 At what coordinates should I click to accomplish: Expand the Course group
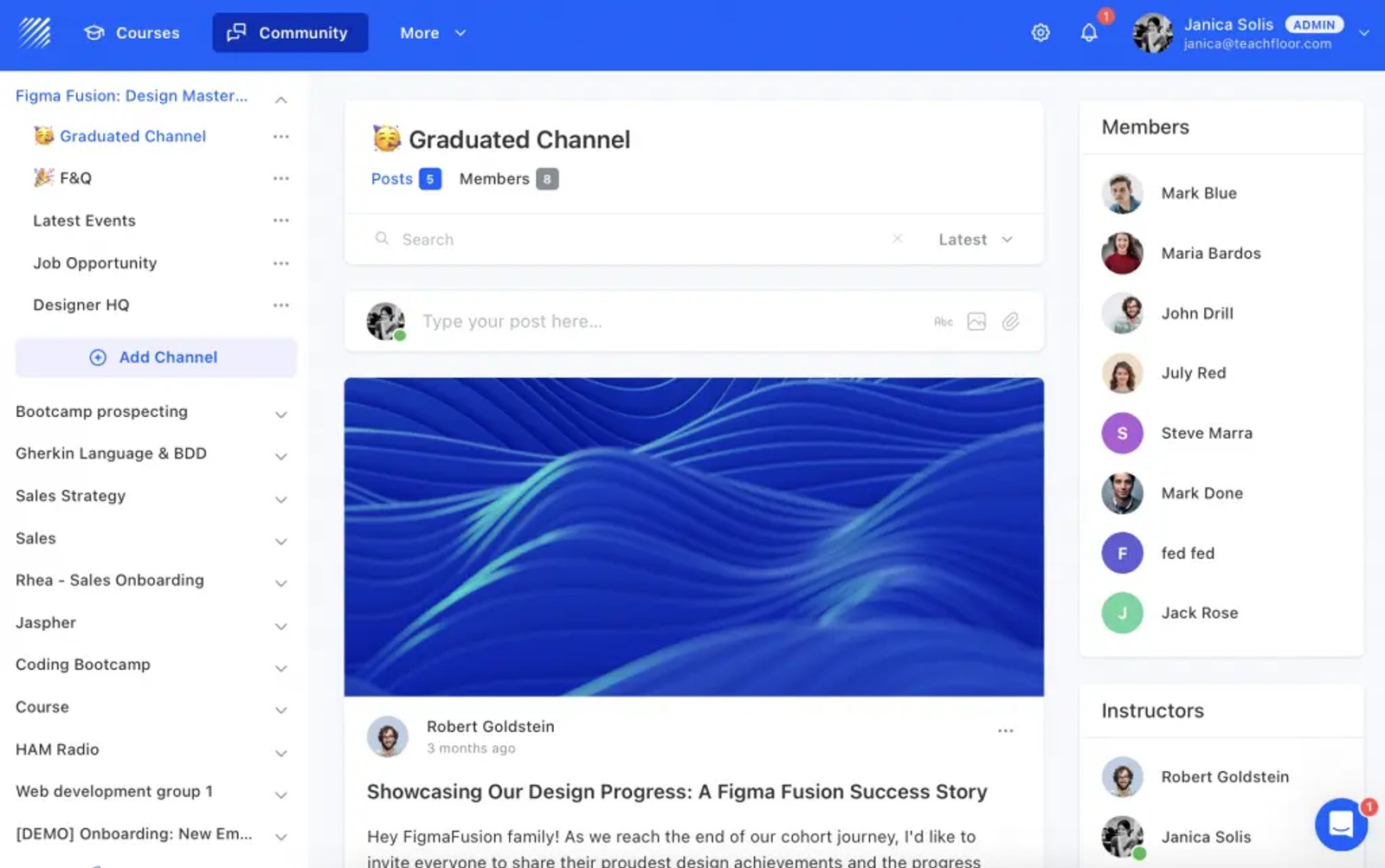click(280, 710)
